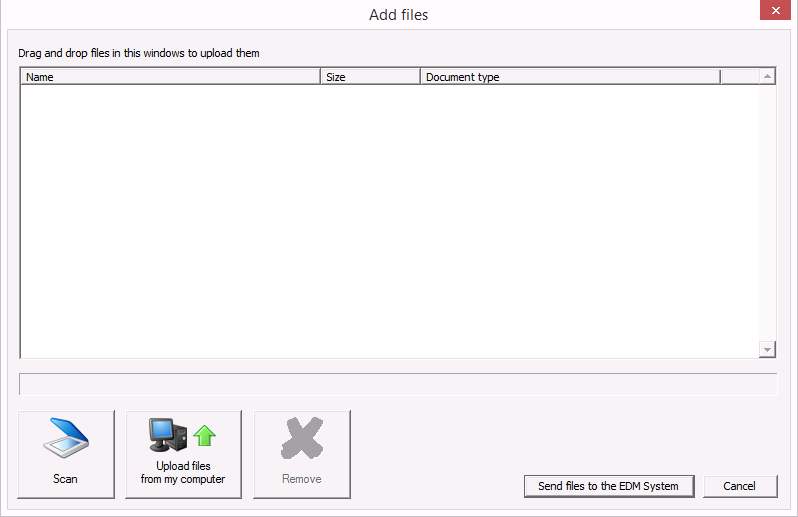
Task: Sort by the Document type column header
Action: point(571,77)
